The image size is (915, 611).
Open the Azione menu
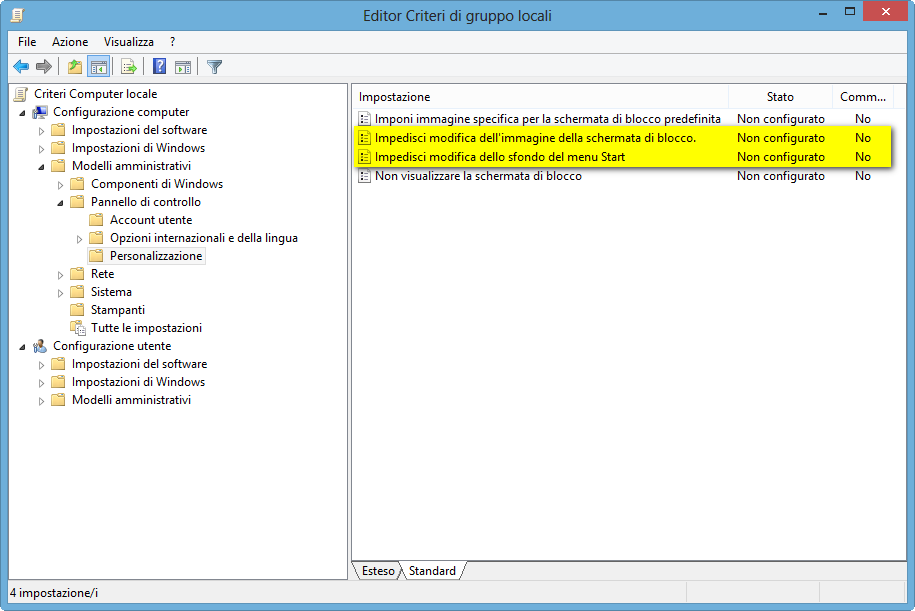pos(70,42)
